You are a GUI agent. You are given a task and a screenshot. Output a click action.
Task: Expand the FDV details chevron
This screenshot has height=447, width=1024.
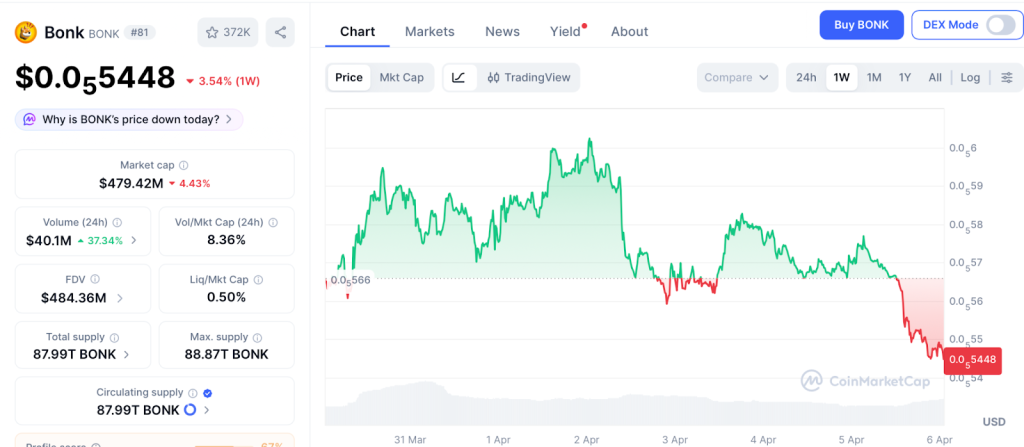click(119, 298)
